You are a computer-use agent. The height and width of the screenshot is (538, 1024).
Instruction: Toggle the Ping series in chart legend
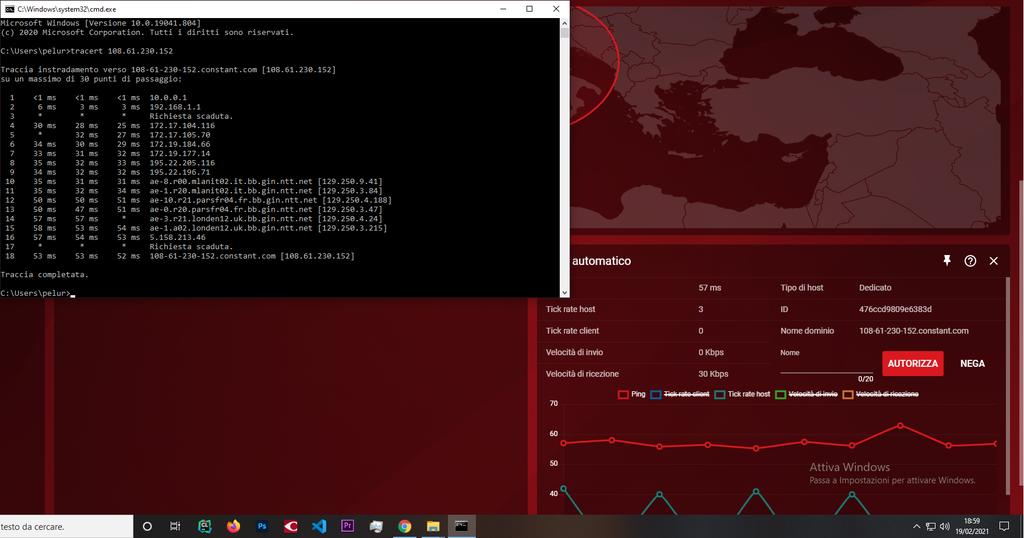point(631,395)
